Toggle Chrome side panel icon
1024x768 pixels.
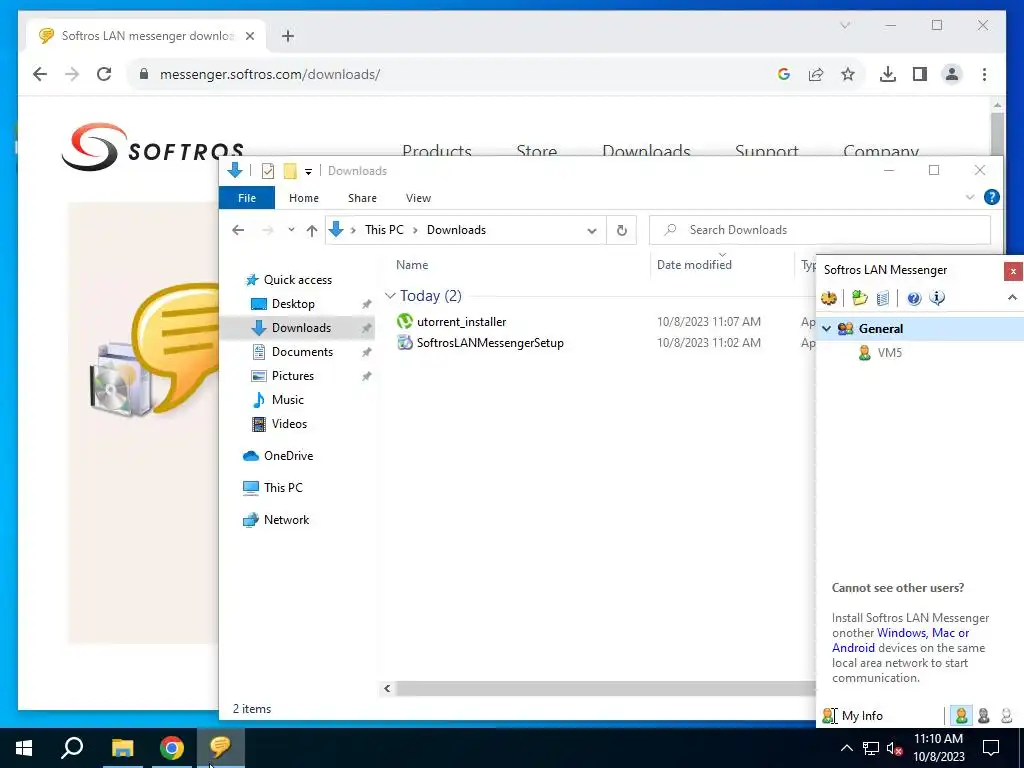pos(920,74)
